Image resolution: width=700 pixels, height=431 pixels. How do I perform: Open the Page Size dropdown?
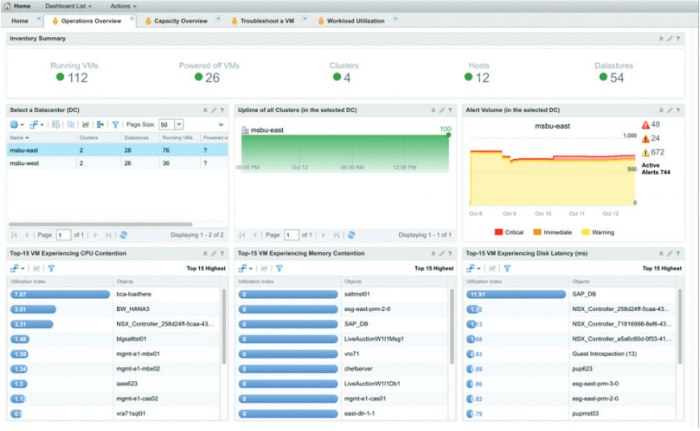(x=179, y=125)
